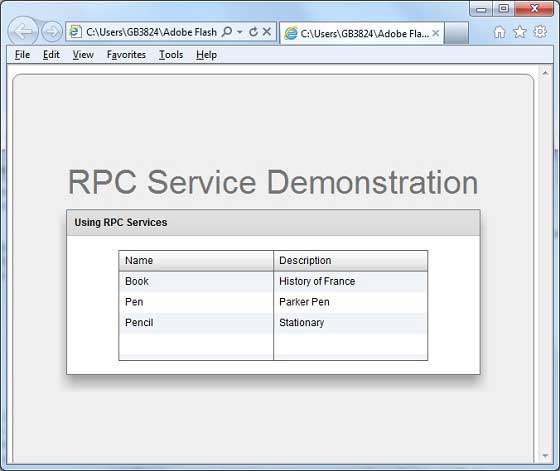The width and height of the screenshot is (560, 471).
Task: Open the Tools gear icon
Action: pos(540,32)
